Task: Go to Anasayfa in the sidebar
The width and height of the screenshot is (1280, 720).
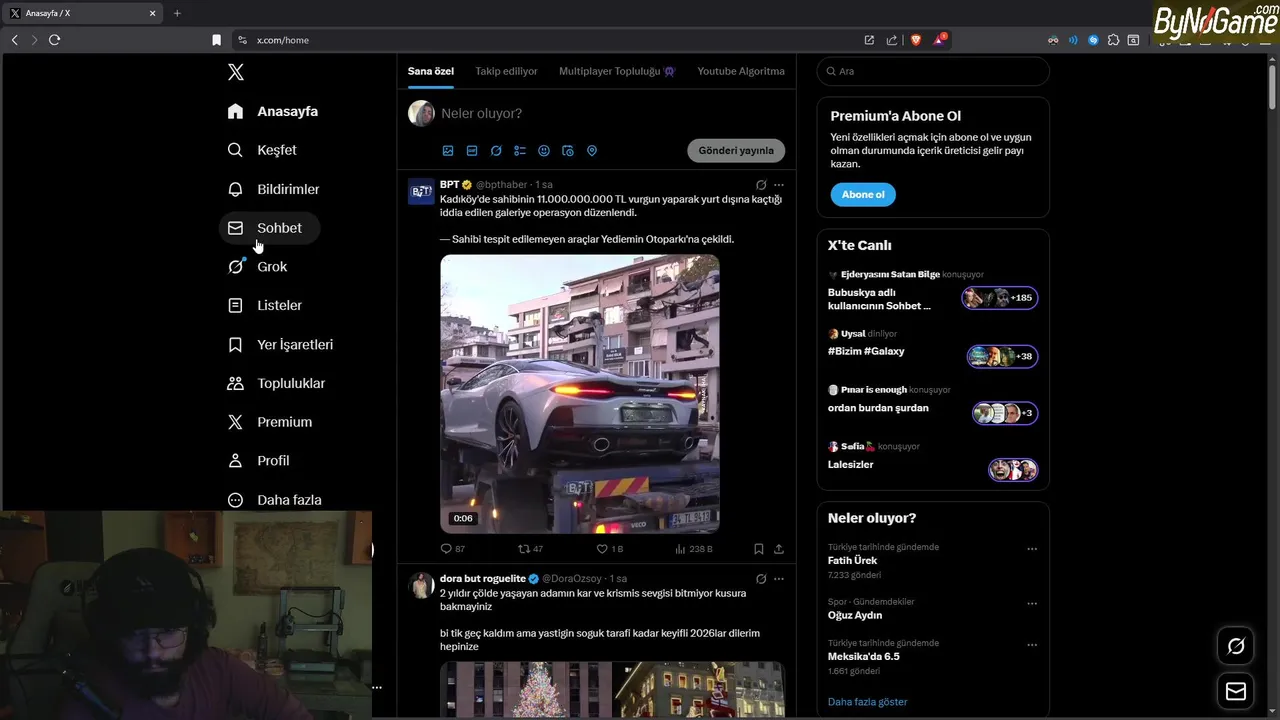Action: click(273, 111)
